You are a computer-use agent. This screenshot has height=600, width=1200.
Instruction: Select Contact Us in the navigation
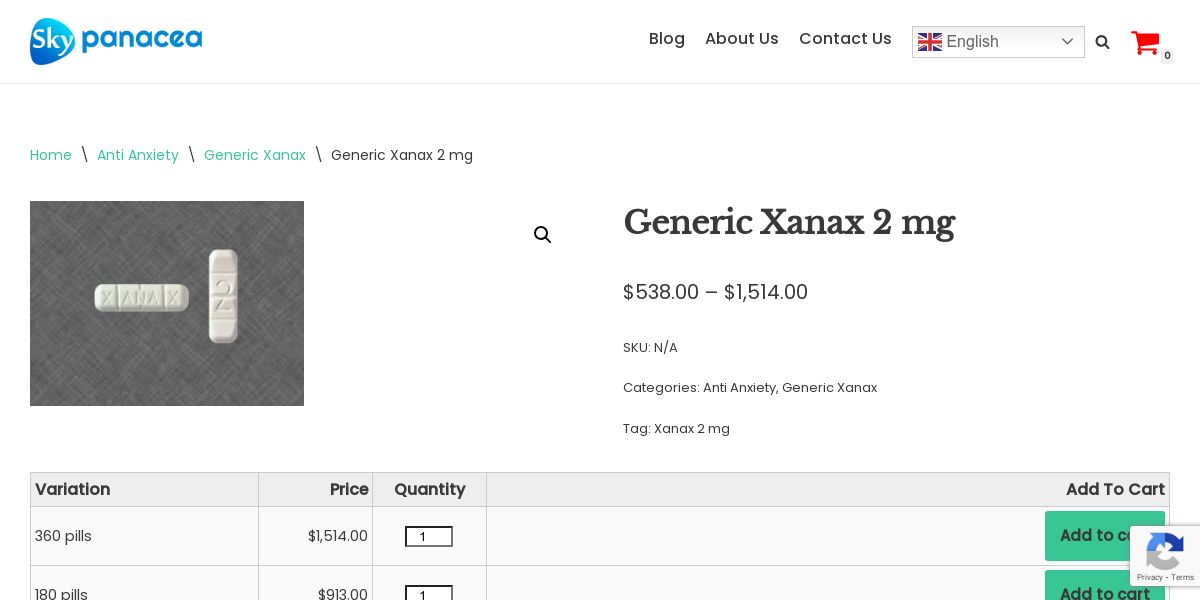click(845, 39)
